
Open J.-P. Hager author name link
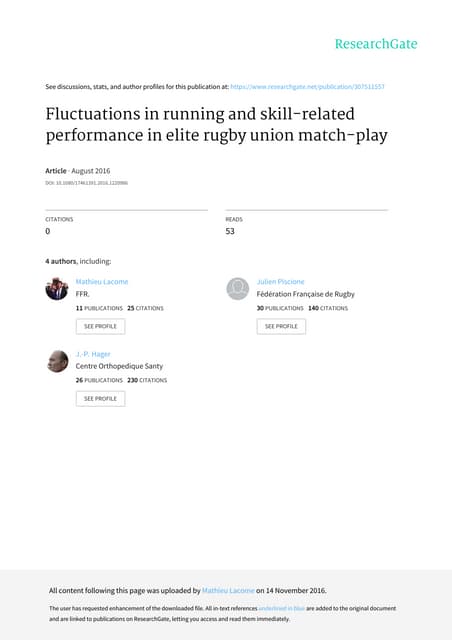click(93, 354)
